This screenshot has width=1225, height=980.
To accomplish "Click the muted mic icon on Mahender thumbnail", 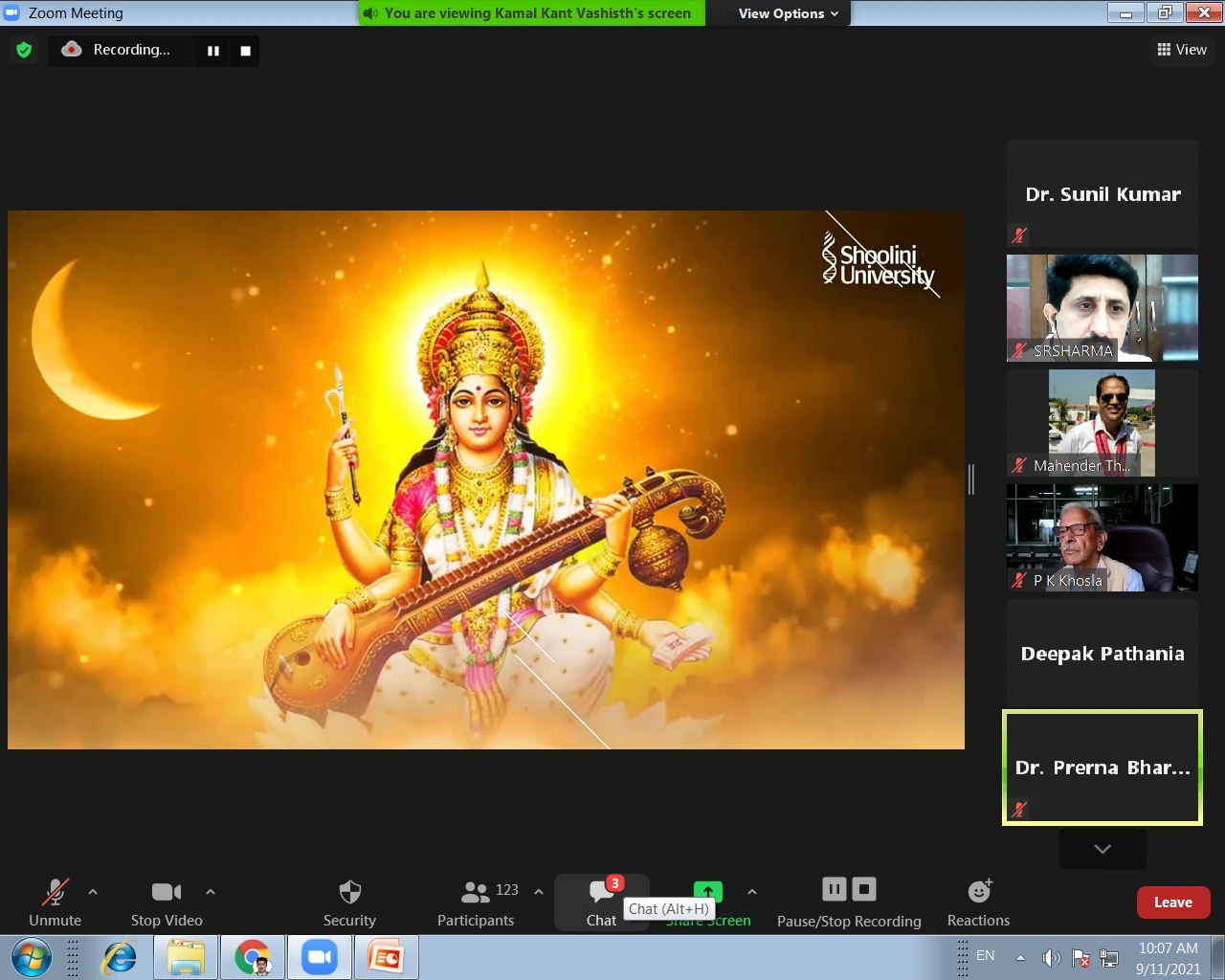I will (x=1019, y=465).
